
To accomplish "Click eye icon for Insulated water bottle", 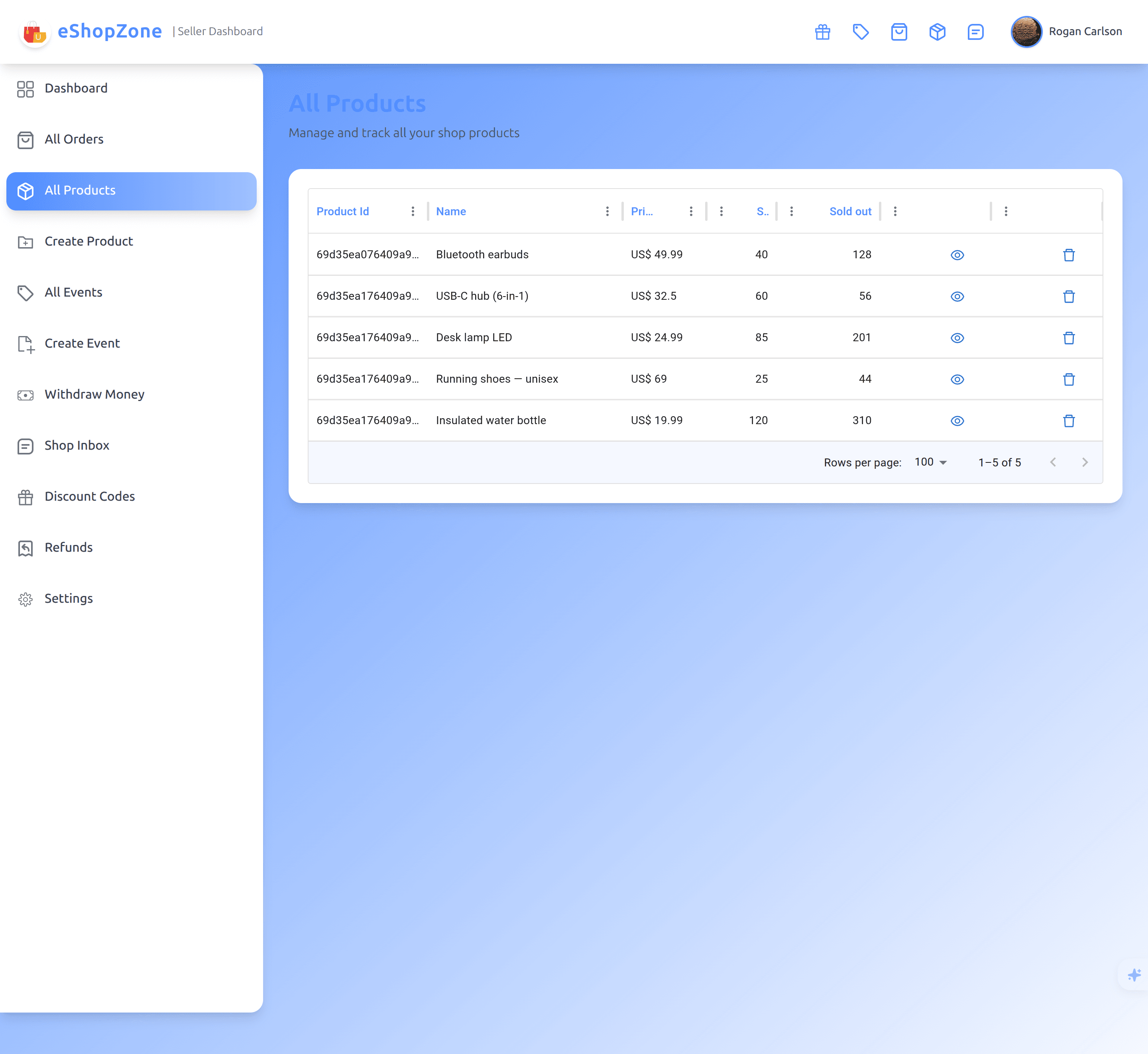I will (957, 421).
